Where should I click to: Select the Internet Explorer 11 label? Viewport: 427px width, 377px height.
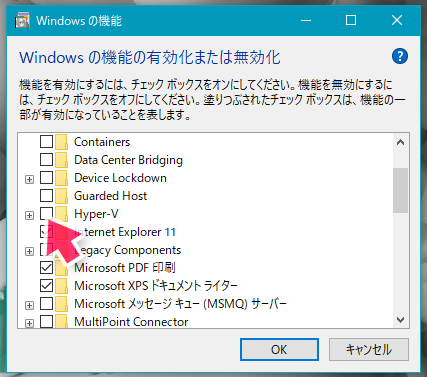125,232
